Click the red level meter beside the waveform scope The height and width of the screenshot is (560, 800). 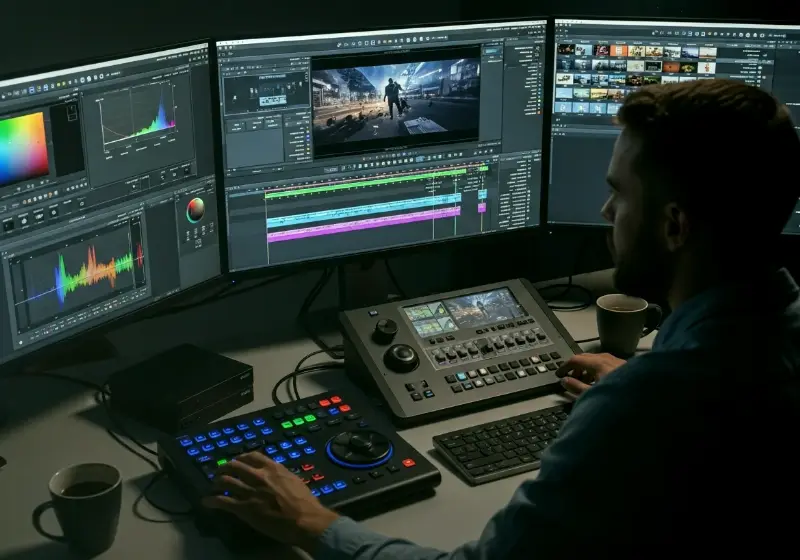tap(139, 253)
